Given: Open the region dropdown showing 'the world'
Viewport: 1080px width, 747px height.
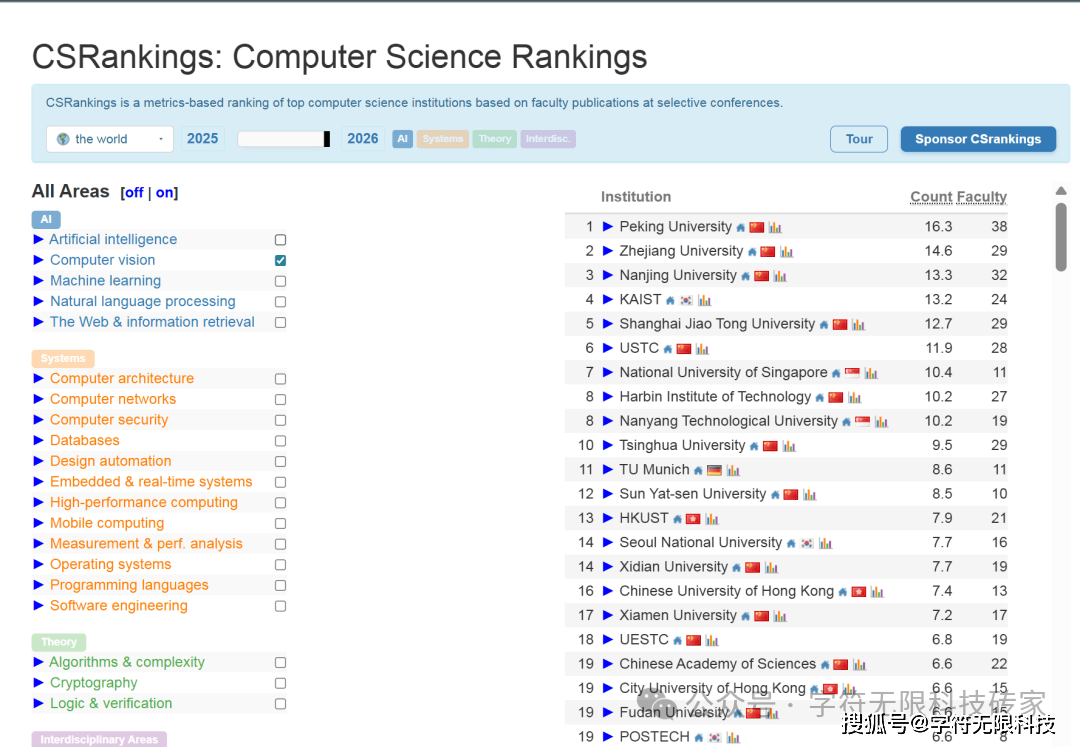Looking at the screenshot, I should tap(110, 139).
